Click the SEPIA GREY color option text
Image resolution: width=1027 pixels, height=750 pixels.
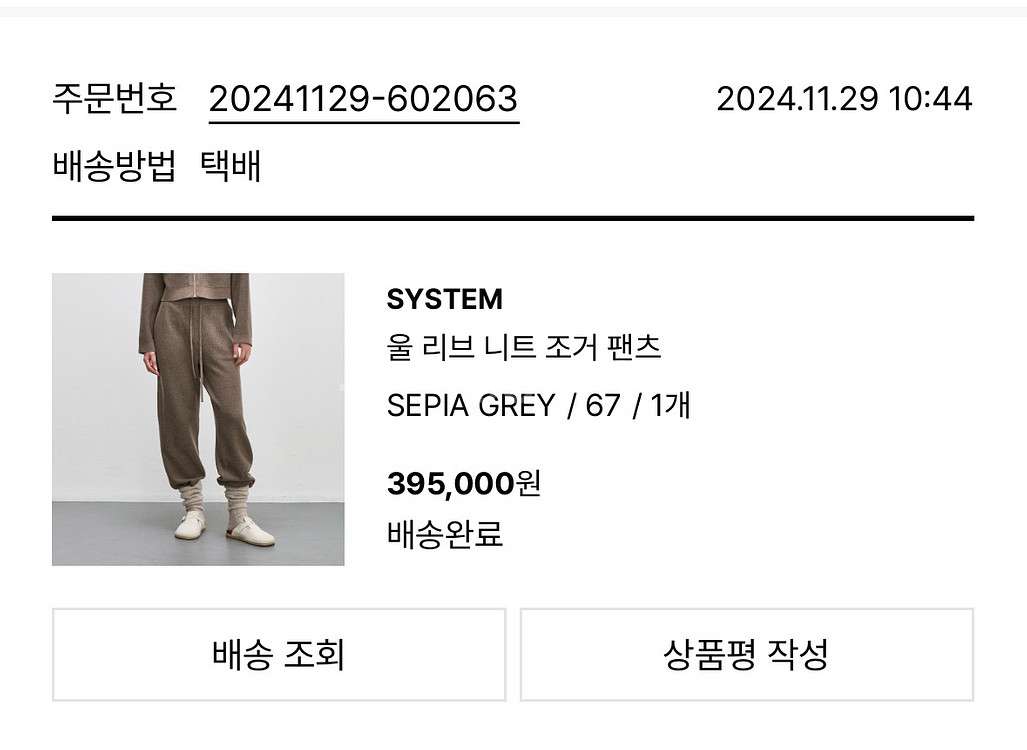470,405
